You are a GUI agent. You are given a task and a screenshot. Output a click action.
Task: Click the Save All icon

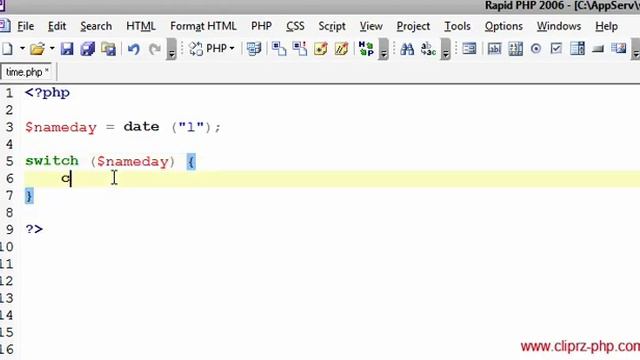87,49
